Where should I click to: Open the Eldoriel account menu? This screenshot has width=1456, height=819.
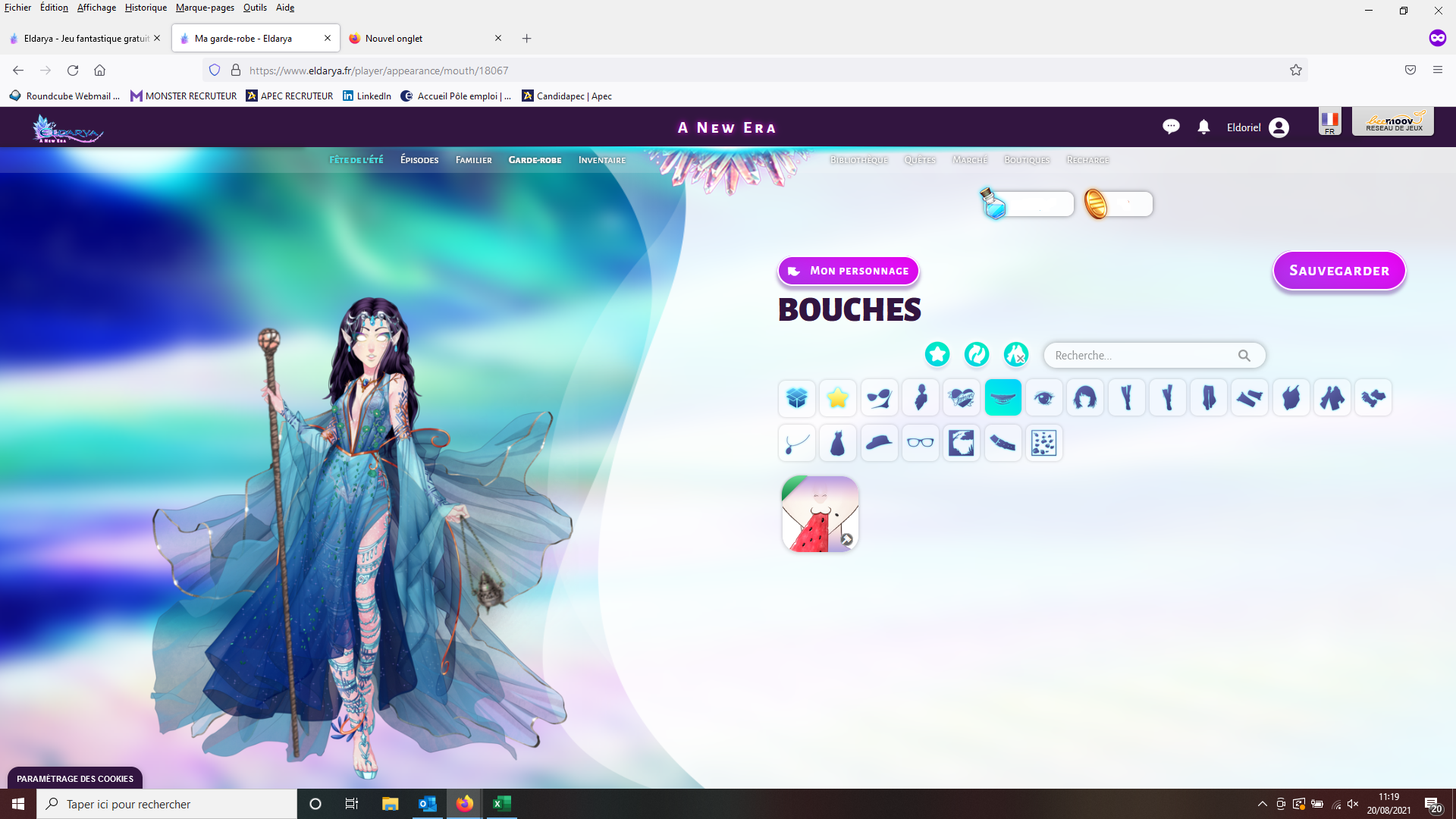point(1257,127)
